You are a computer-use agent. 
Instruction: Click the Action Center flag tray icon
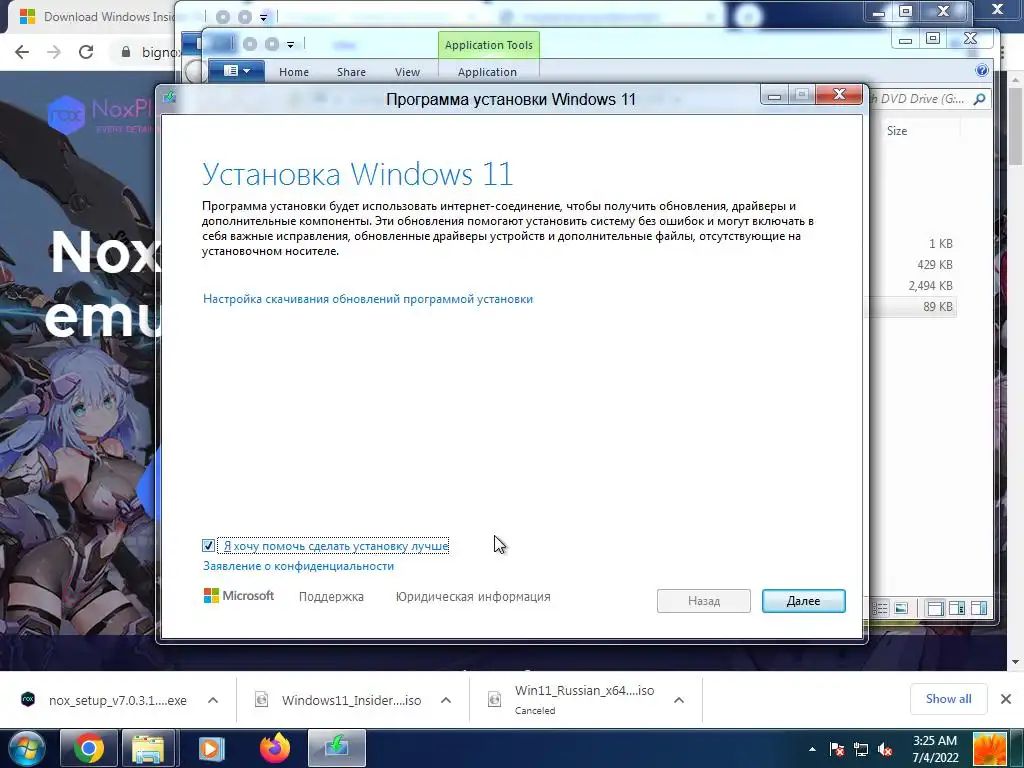(837, 750)
